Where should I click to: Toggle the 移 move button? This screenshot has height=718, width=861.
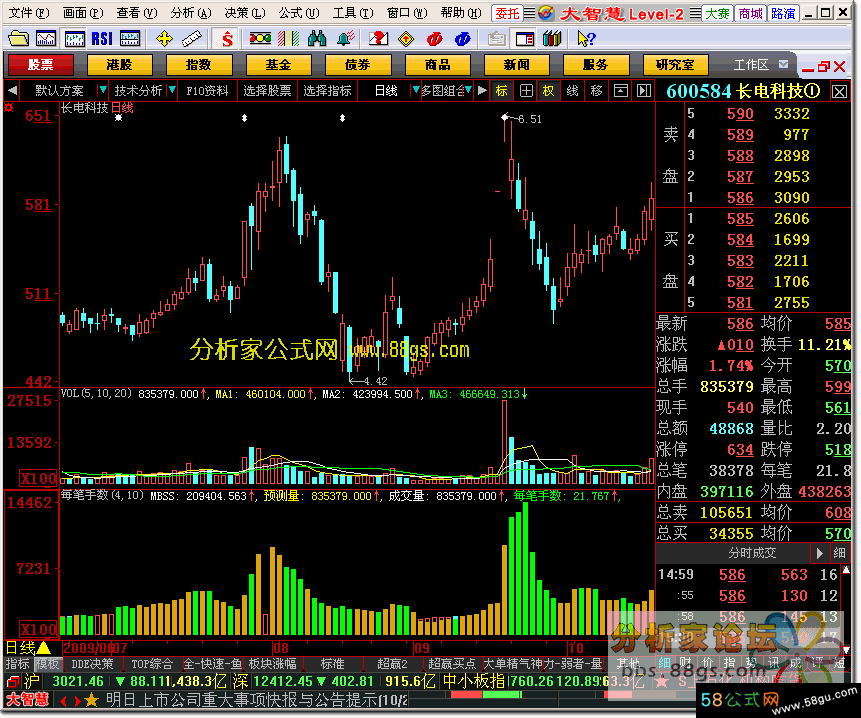click(x=596, y=91)
